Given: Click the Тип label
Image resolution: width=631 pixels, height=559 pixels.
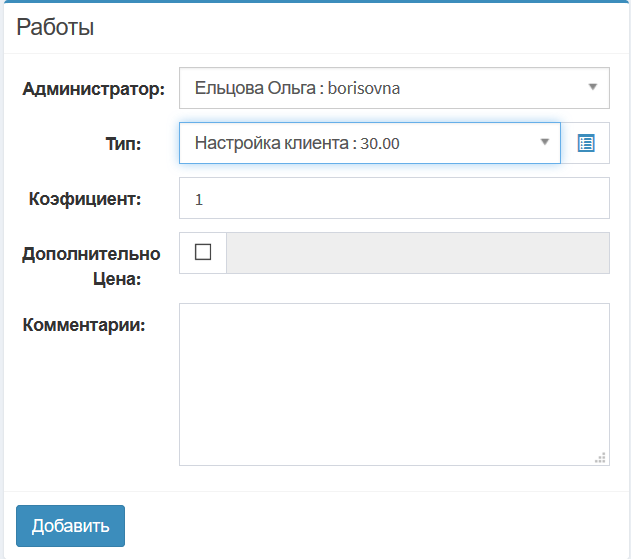Looking at the screenshot, I should click(x=123, y=144).
